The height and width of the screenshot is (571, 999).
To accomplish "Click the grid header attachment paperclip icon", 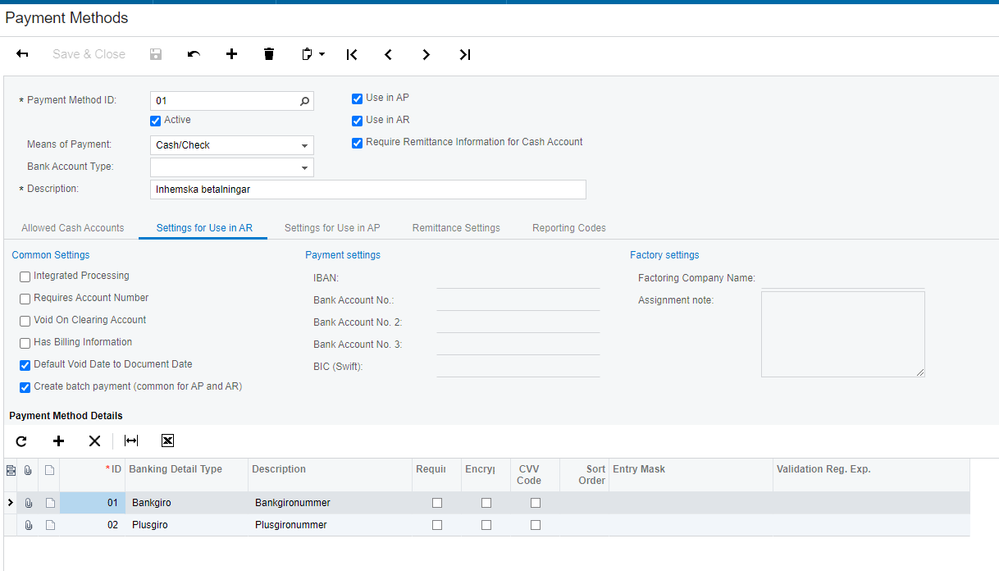I will [x=28, y=470].
